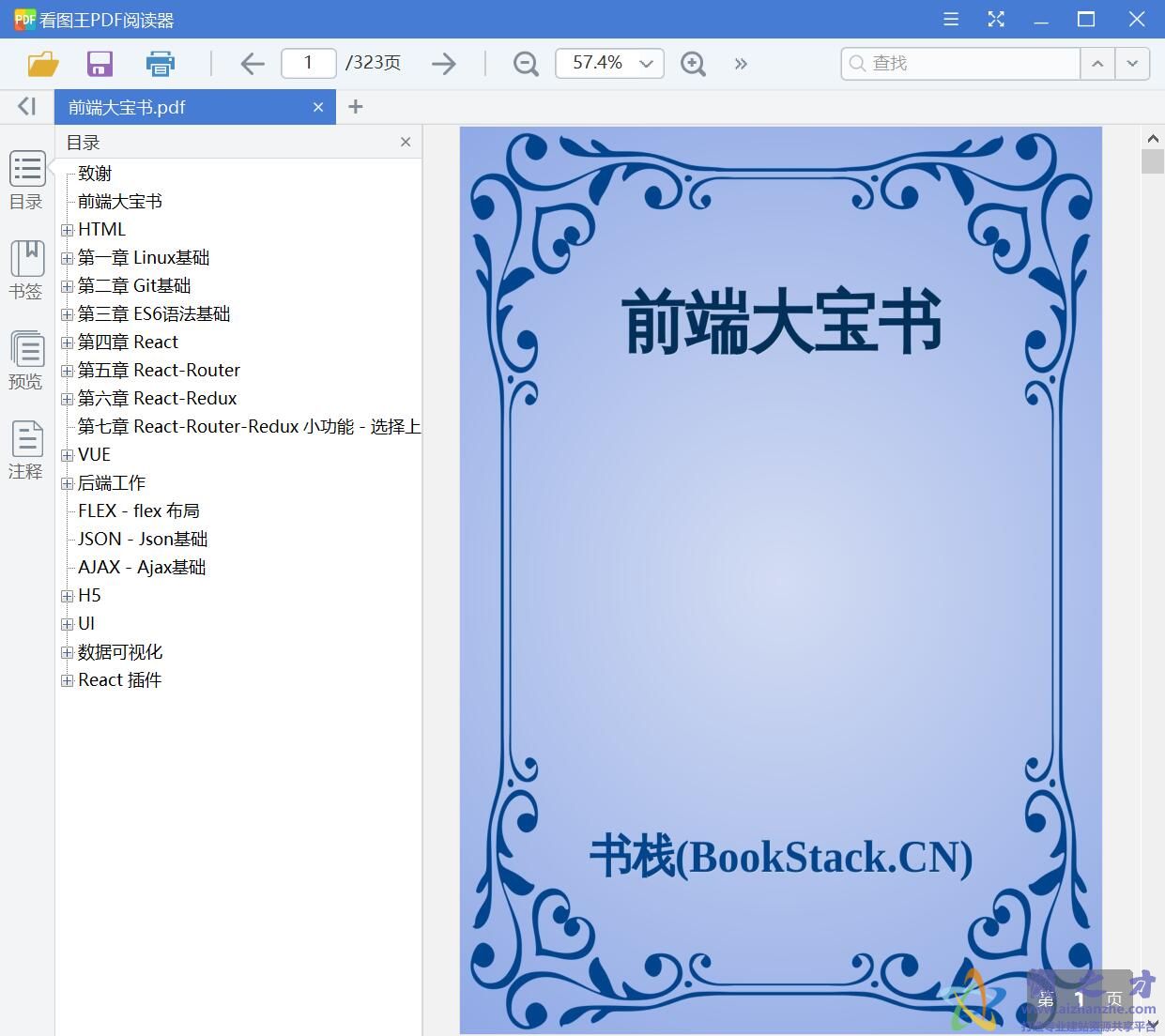1165x1036 pixels.
Task: Open a new tab with the + button
Action: 355,106
